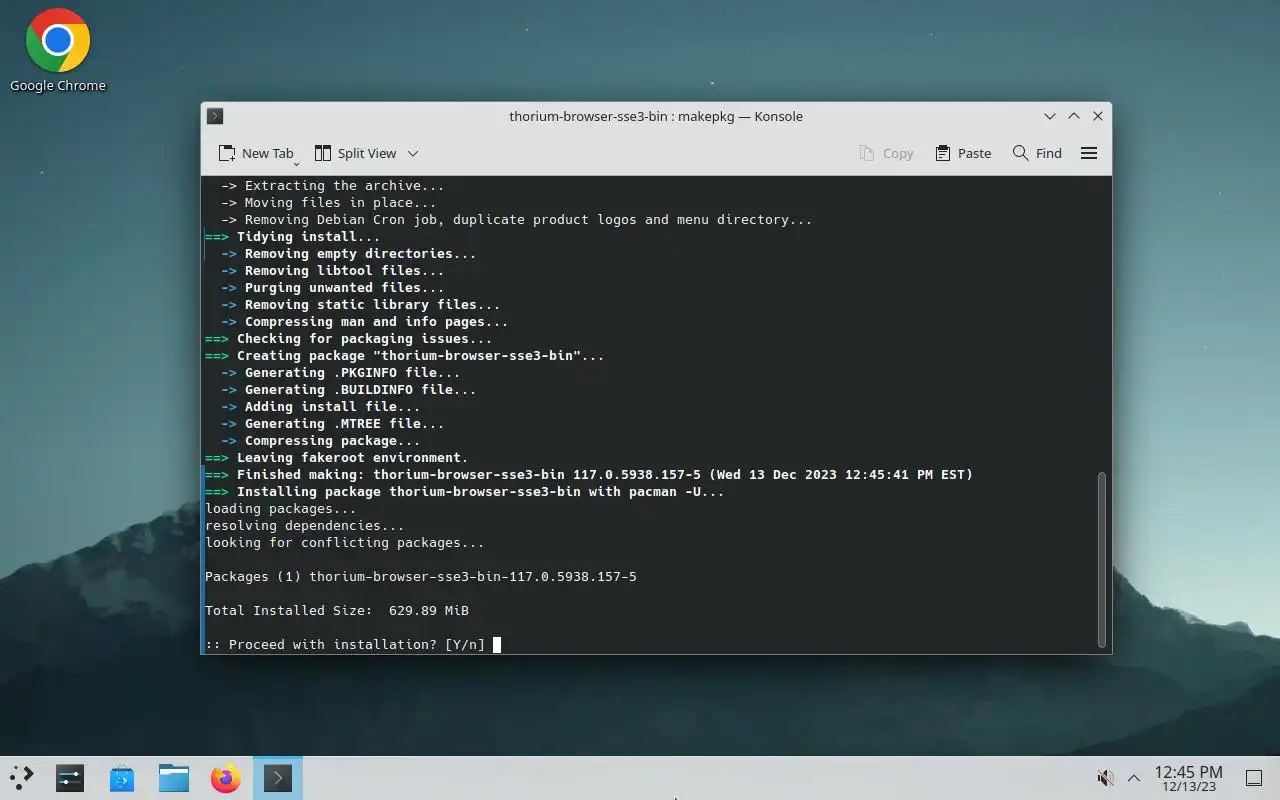Screen dimensions: 1280x800
Task: Click the 'Total Installed Size: 629.89 MiB' line
Action: click(x=337, y=610)
